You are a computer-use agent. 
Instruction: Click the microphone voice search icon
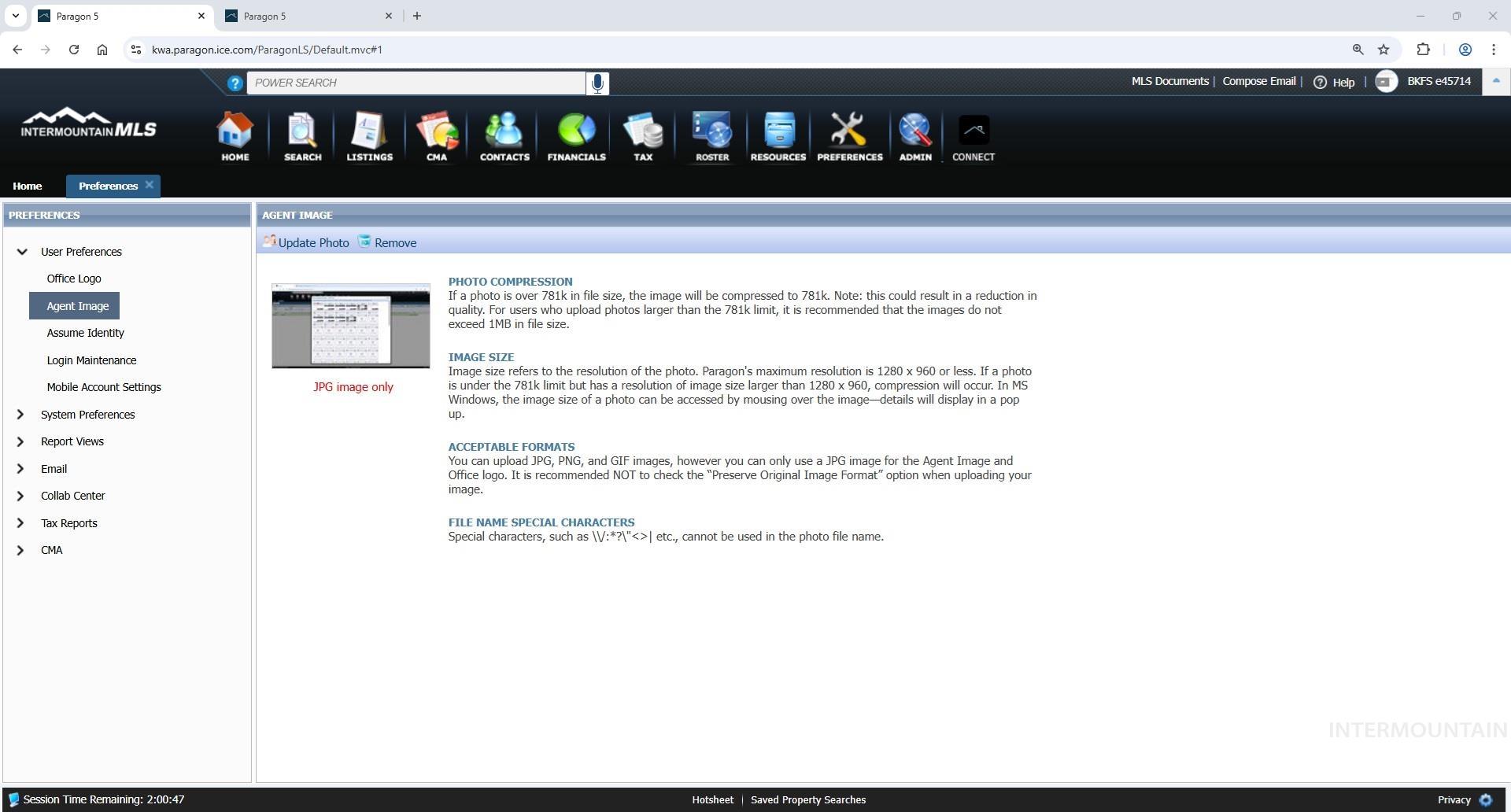coord(597,83)
